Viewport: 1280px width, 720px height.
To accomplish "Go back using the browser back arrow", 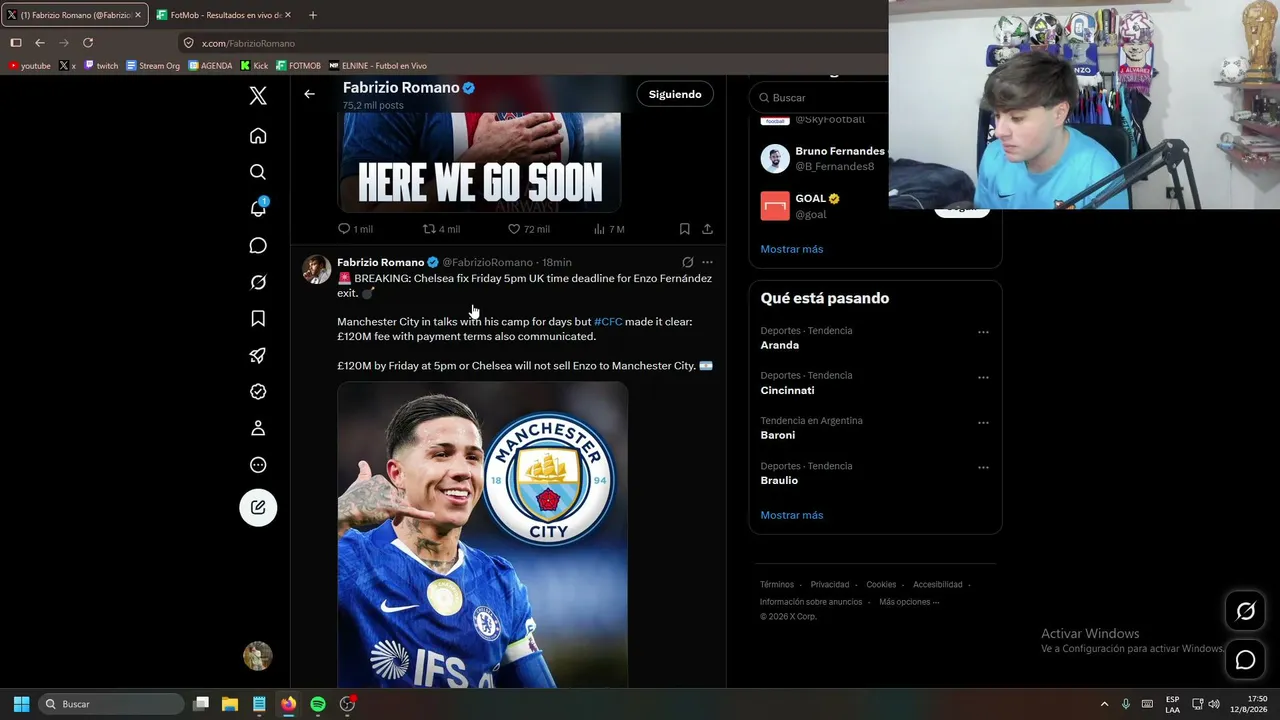I will coord(40,43).
